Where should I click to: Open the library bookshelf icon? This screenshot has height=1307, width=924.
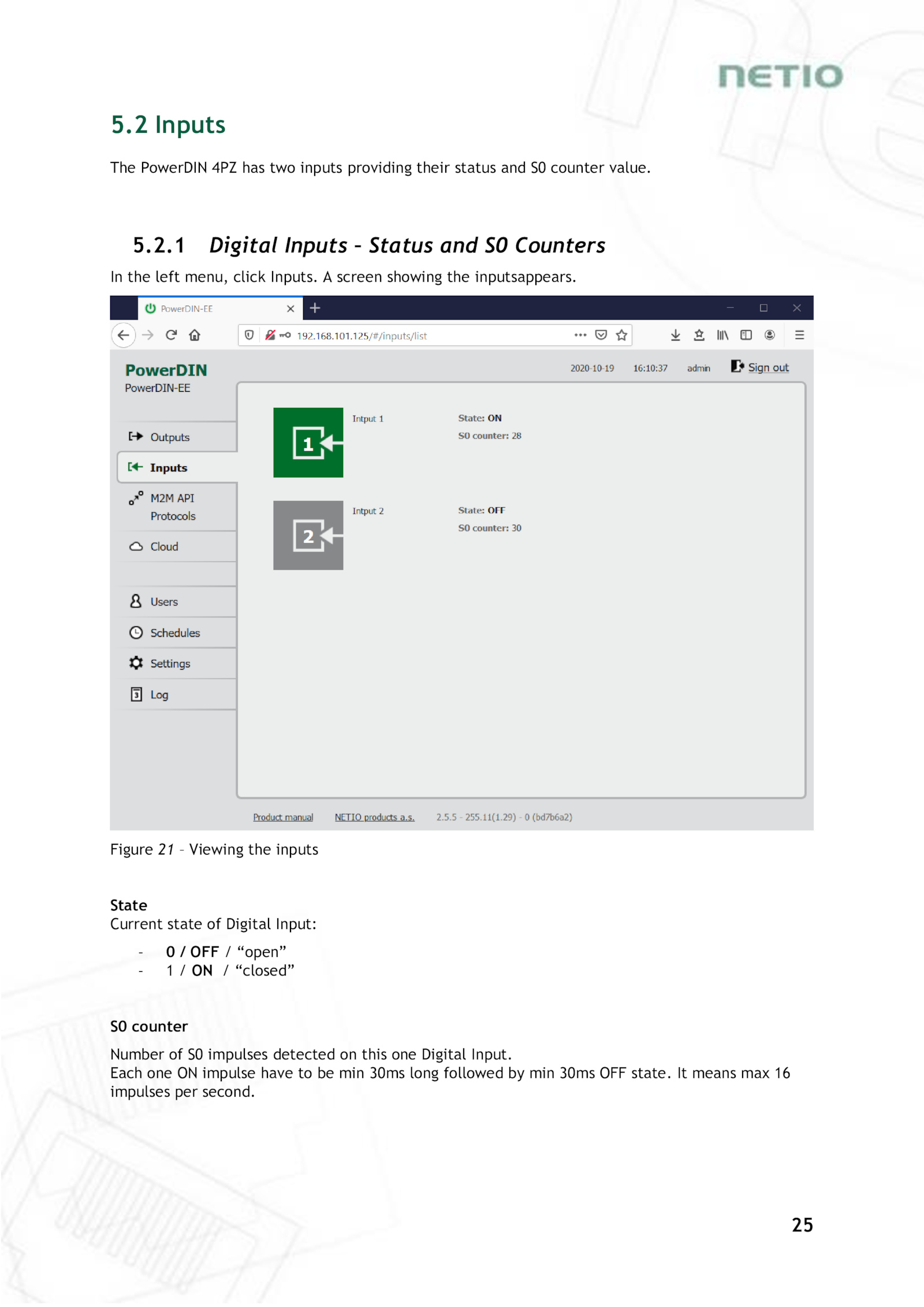[x=722, y=335]
